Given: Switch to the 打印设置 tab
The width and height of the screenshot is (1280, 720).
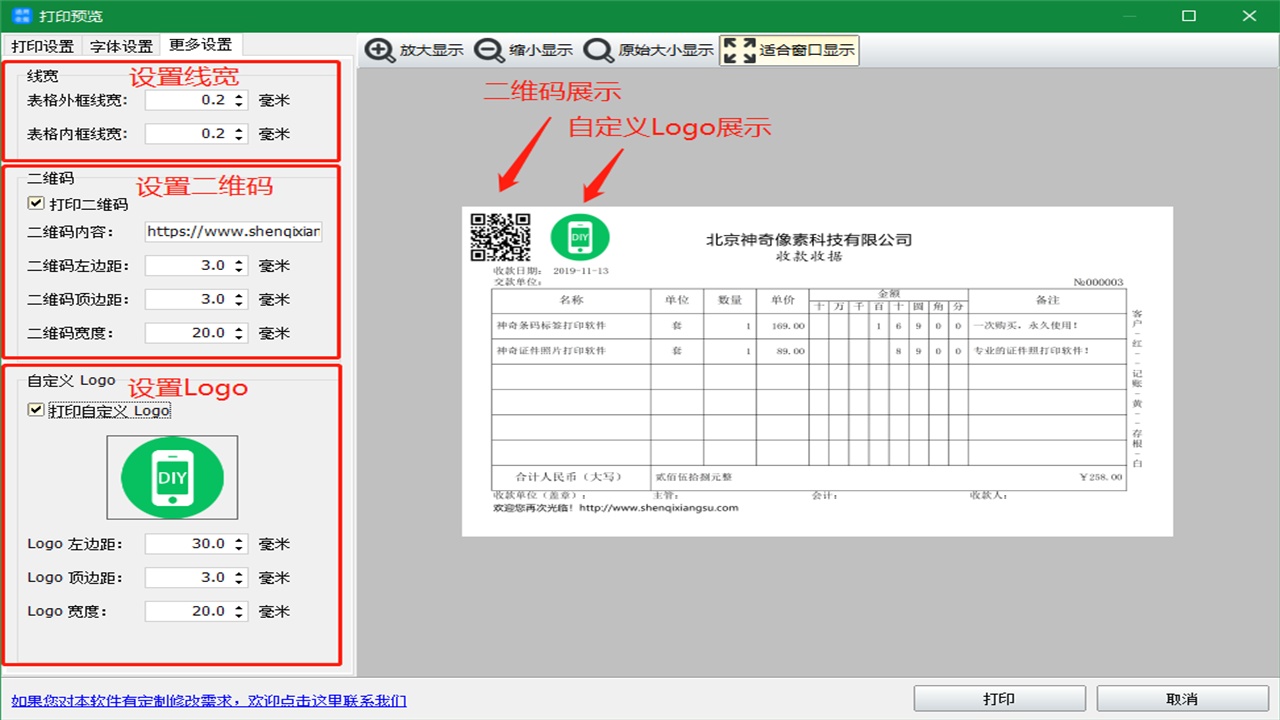Looking at the screenshot, I should [x=41, y=45].
